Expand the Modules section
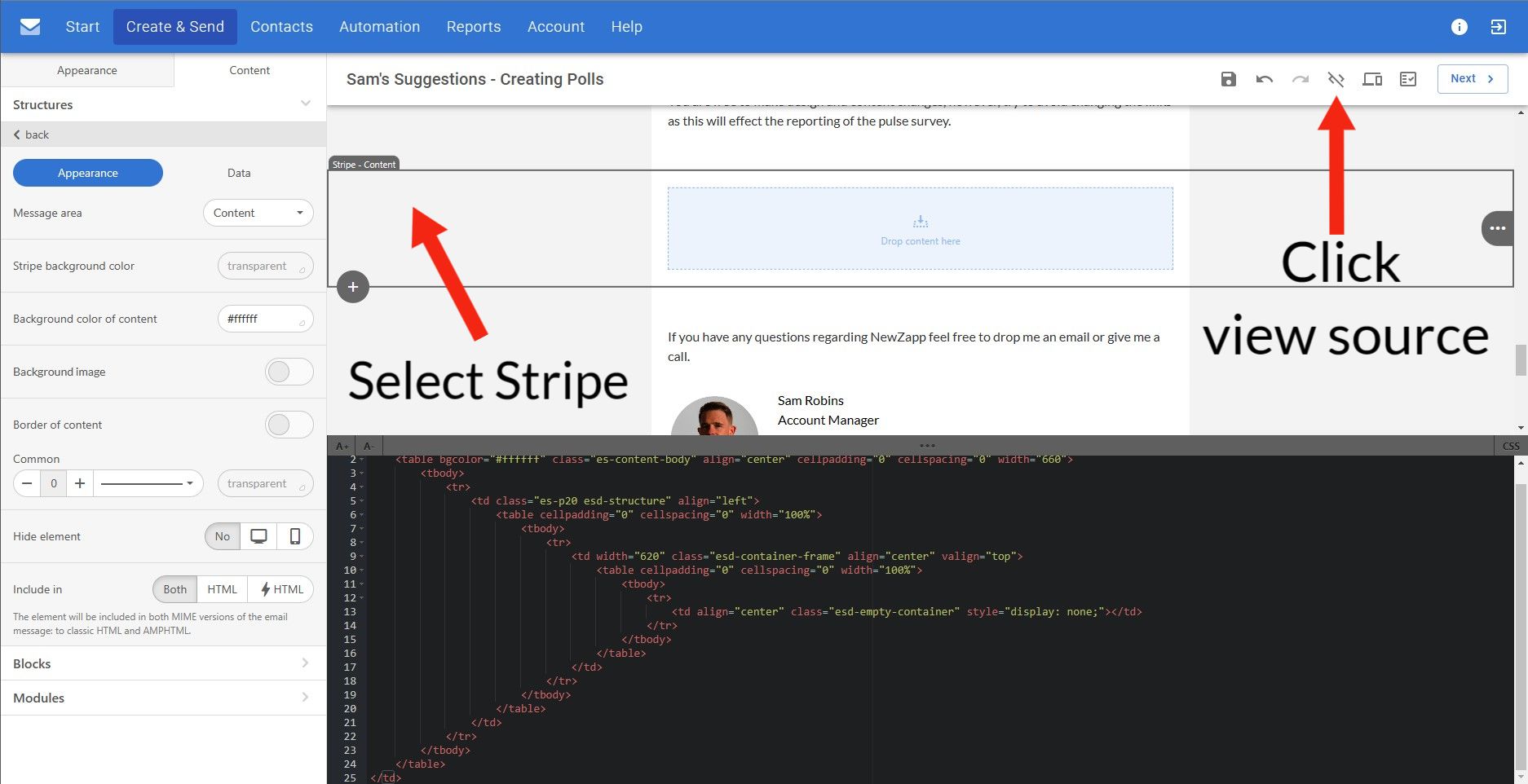1528x784 pixels. point(163,698)
